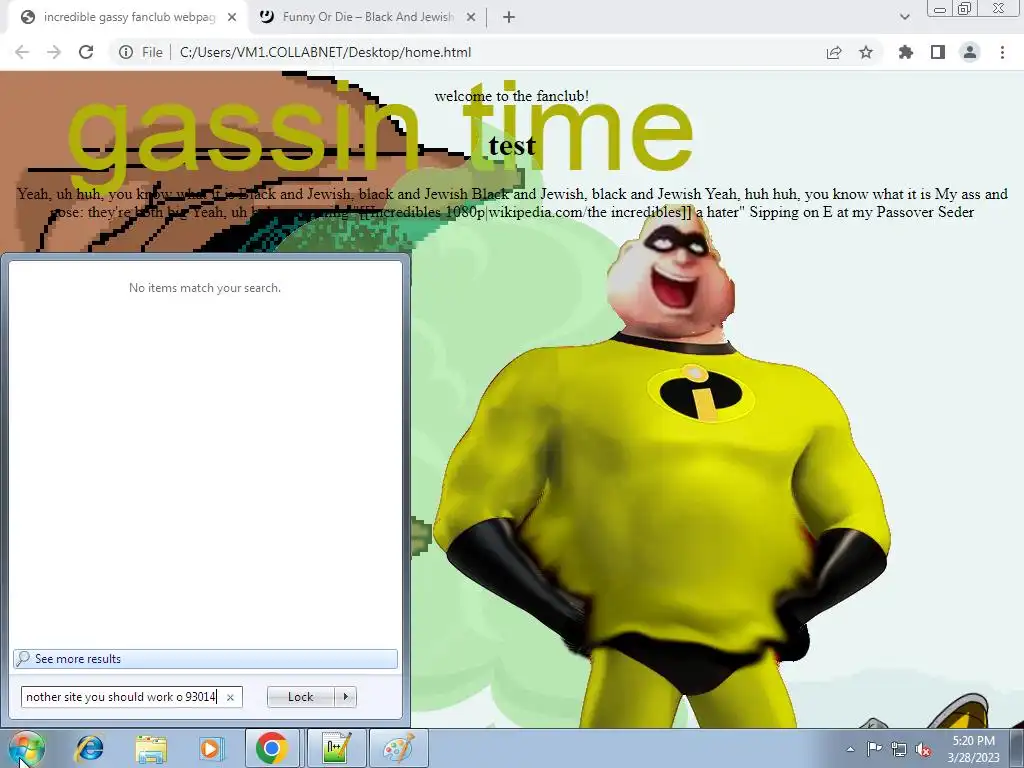This screenshot has width=1024, height=768.
Task: Open the Extensions puzzle icon
Action: (x=905, y=52)
